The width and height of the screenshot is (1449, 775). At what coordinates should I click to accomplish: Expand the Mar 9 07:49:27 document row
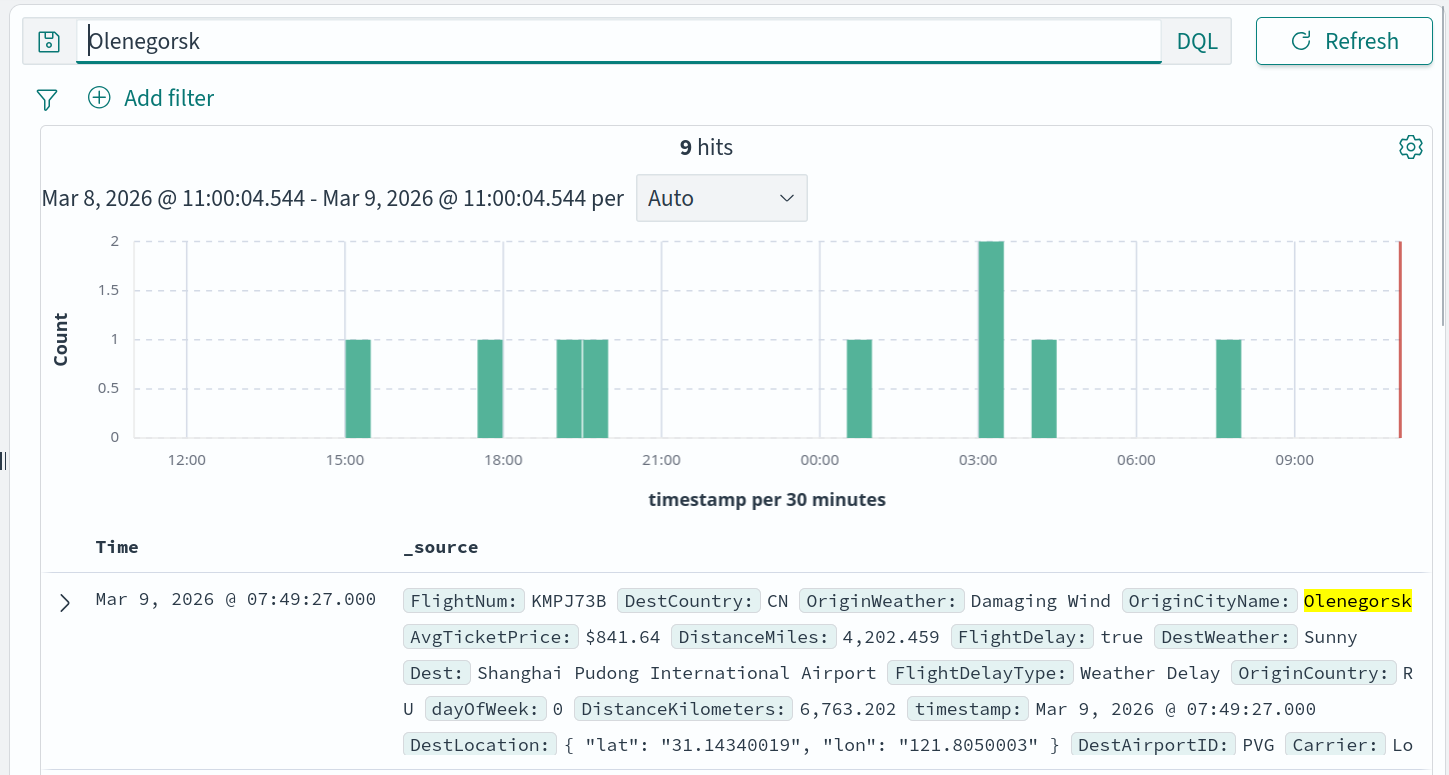(65, 602)
